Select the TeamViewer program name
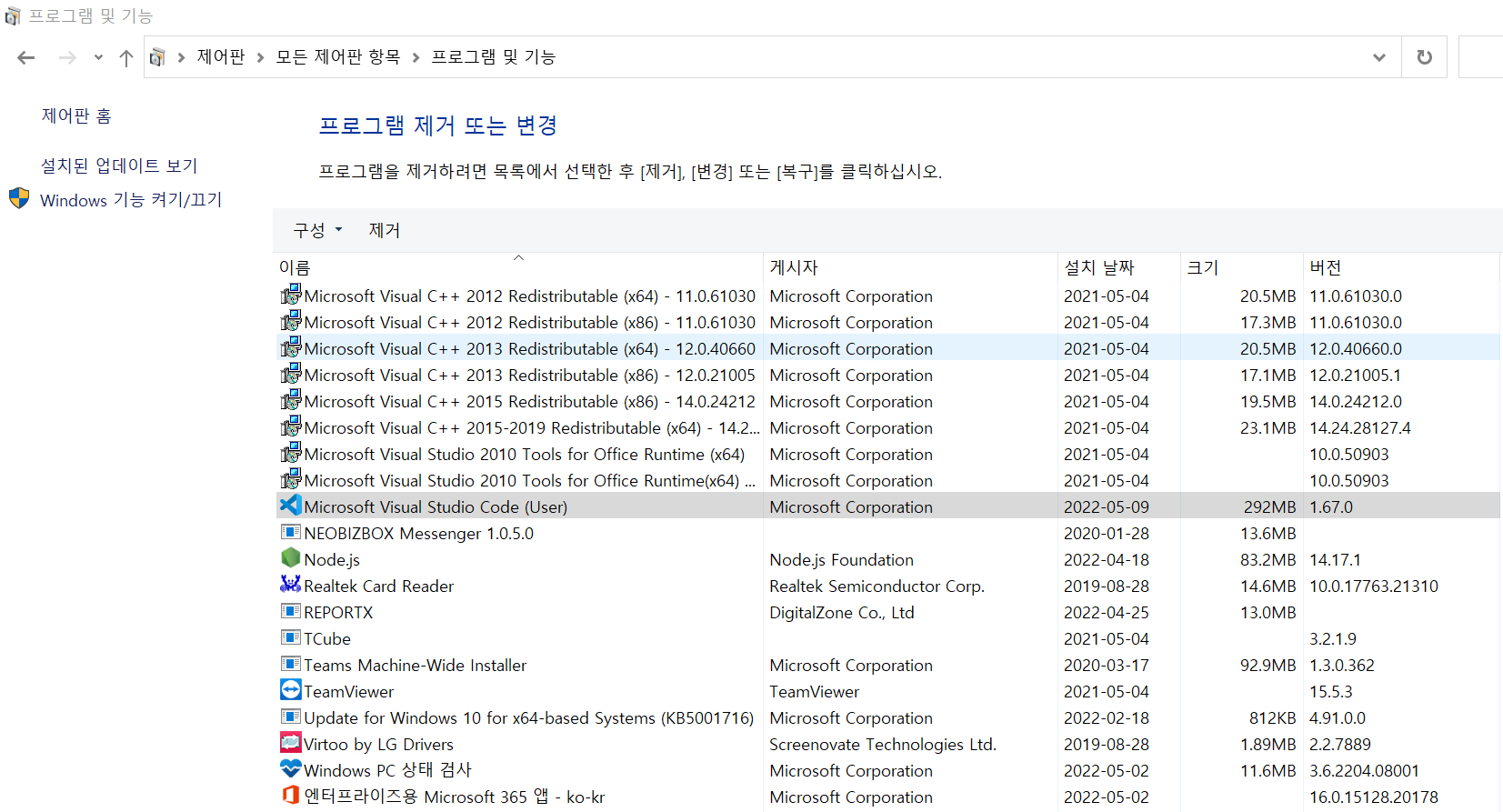1503x812 pixels. (x=349, y=692)
